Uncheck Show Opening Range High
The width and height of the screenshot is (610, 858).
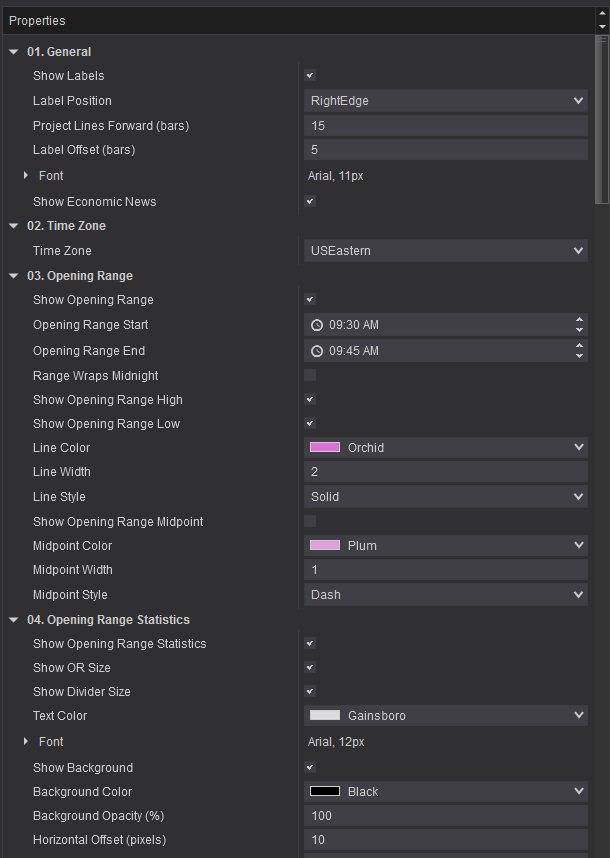pos(310,399)
